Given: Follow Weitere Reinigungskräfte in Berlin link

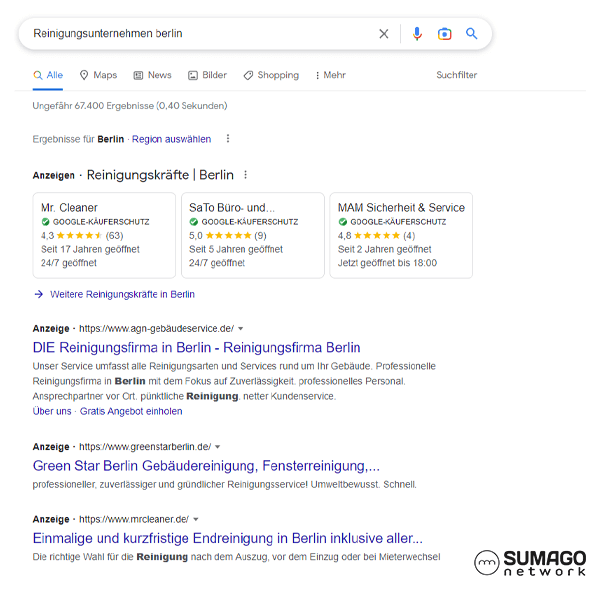Looking at the screenshot, I should pos(122,294).
